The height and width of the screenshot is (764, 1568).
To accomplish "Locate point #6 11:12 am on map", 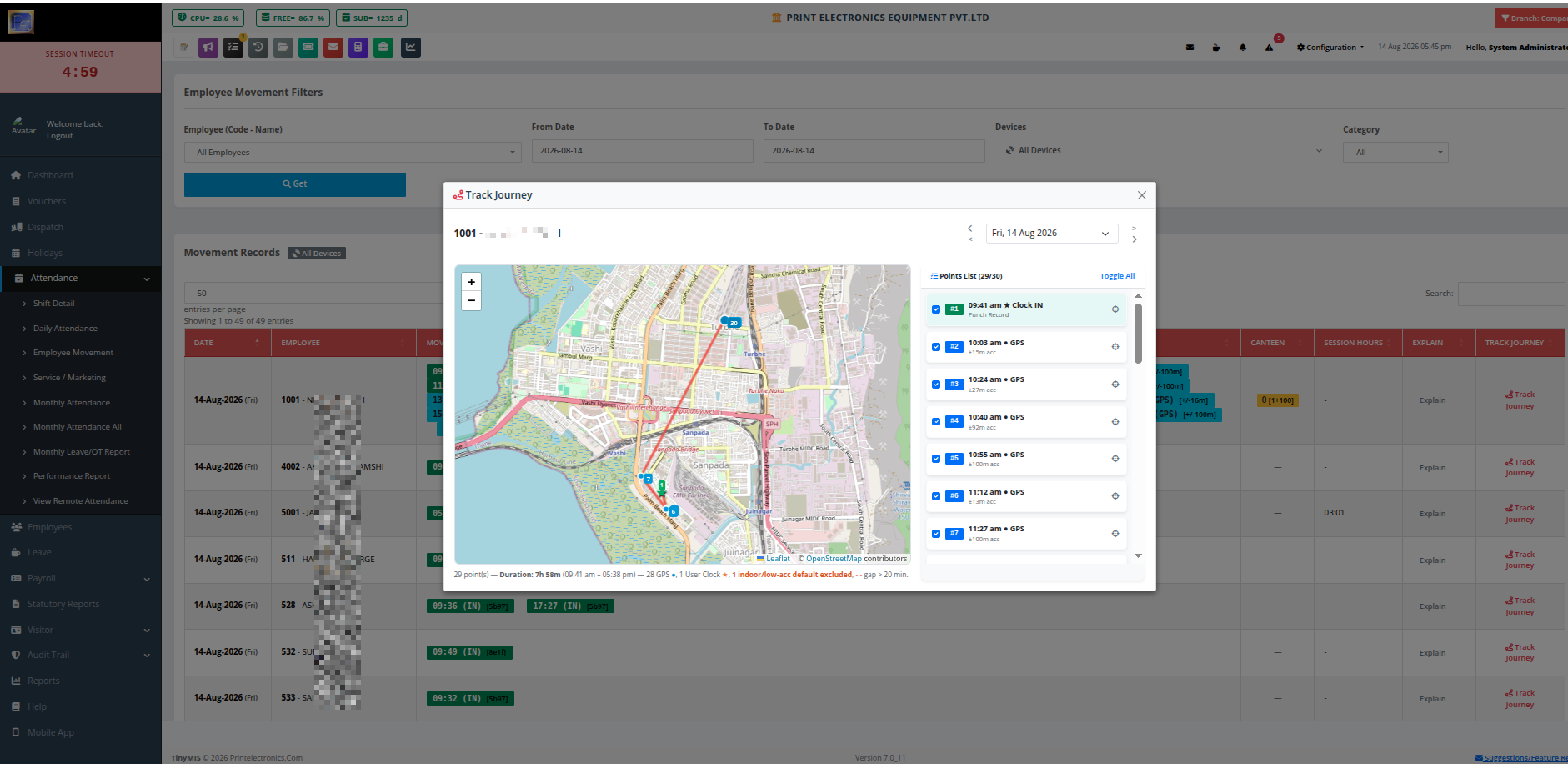I will (1115, 496).
